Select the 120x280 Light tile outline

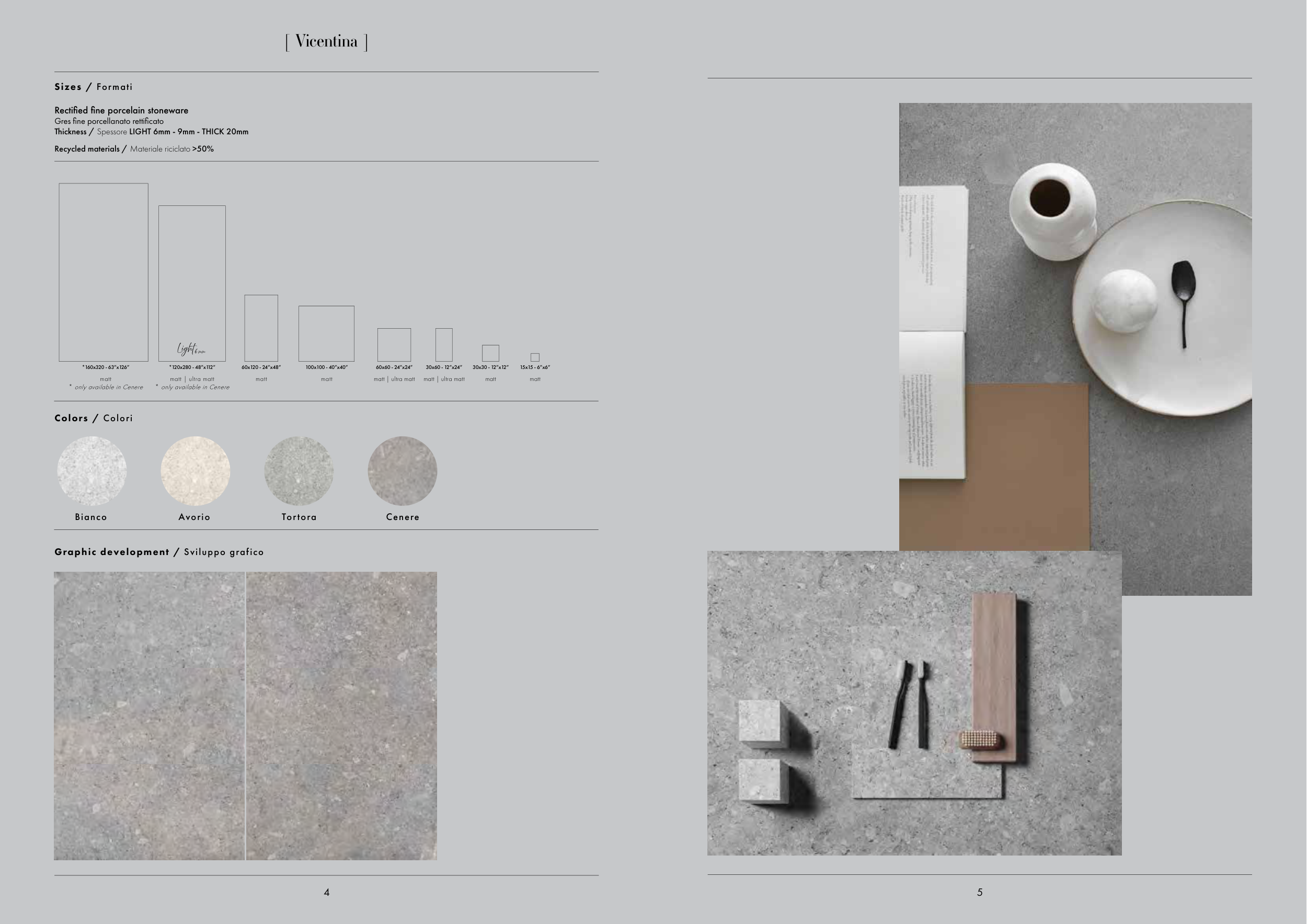(x=192, y=283)
